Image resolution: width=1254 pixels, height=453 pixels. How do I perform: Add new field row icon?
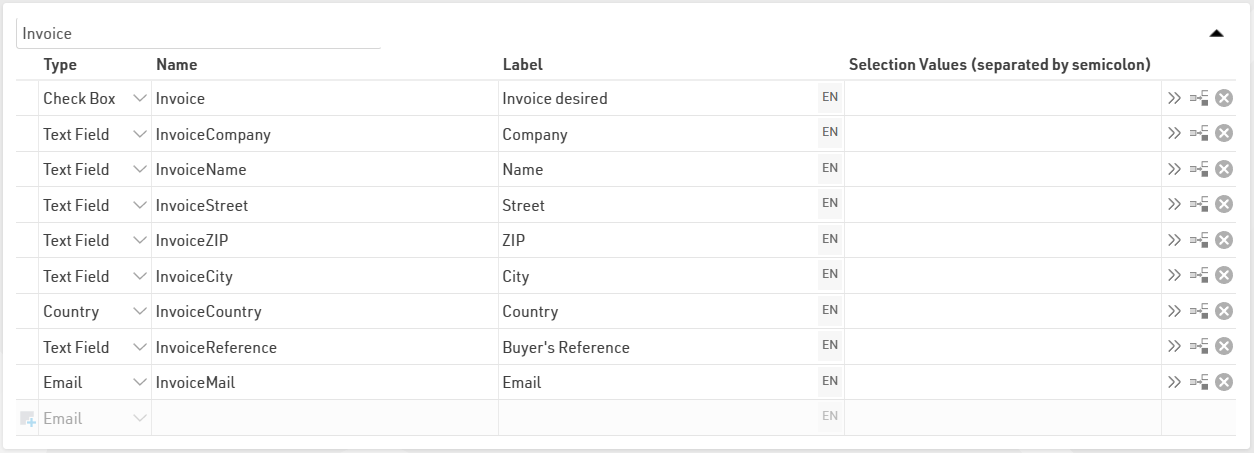27,418
